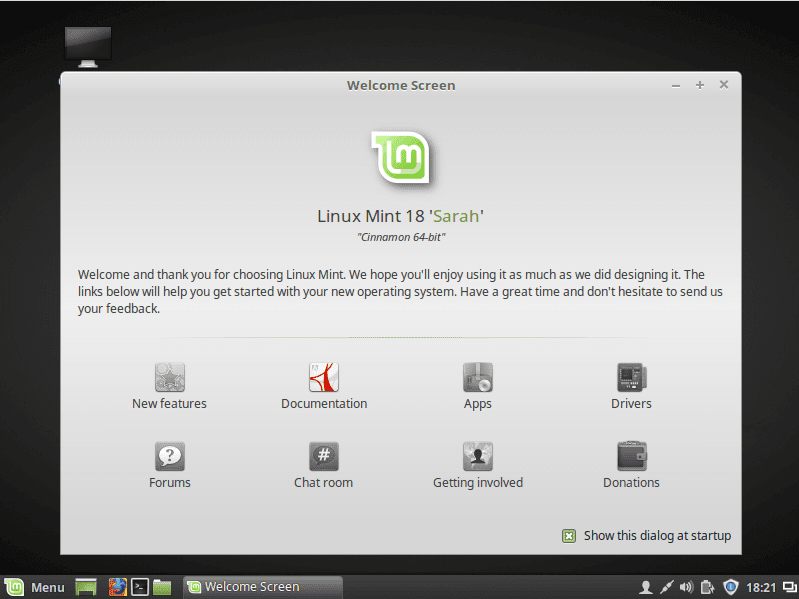The image size is (799, 599).
Task: Click the window list applet at panel end
Action: (x=789, y=587)
